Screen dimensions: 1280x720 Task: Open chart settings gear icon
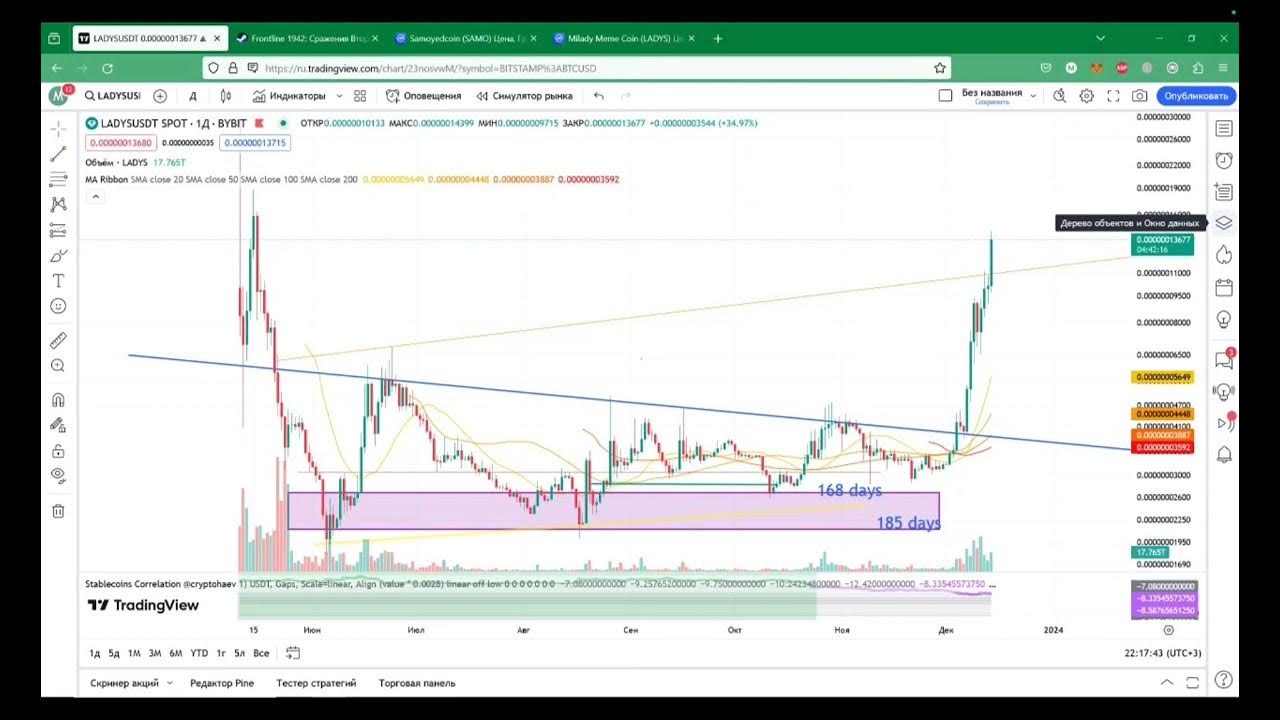(x=1087, y=96)
